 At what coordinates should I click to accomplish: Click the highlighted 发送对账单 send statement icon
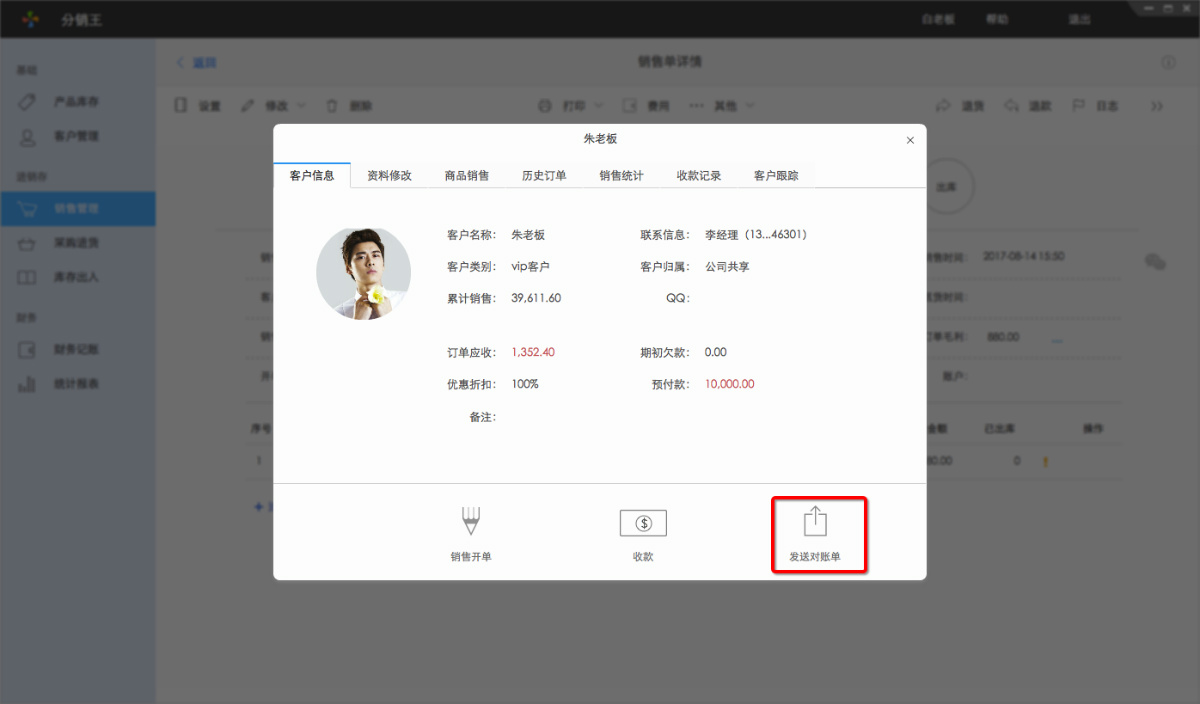coord(818,532)
